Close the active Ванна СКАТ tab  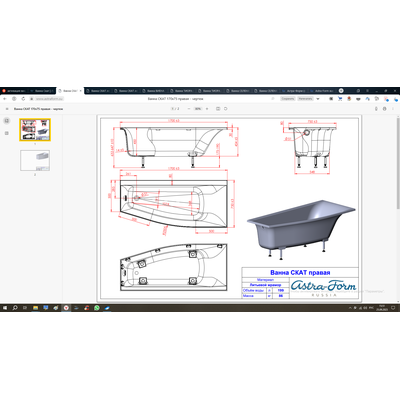pyautogui.click(x=80, y=91)
